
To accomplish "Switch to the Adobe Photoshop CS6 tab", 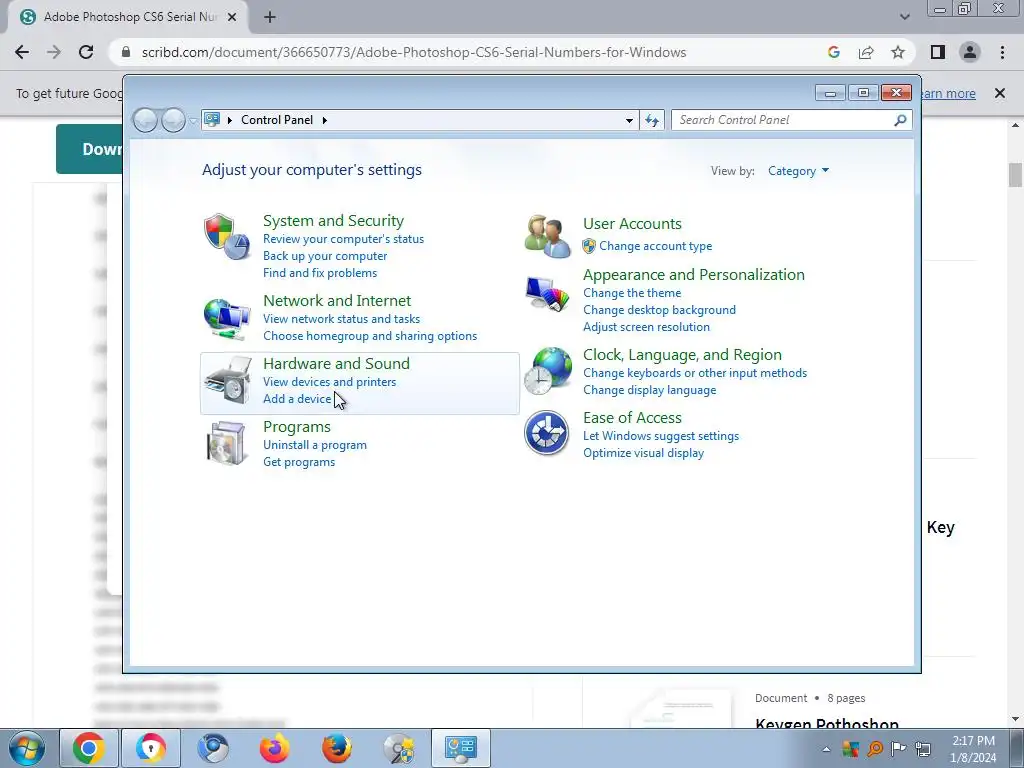I will pos(127,17).
